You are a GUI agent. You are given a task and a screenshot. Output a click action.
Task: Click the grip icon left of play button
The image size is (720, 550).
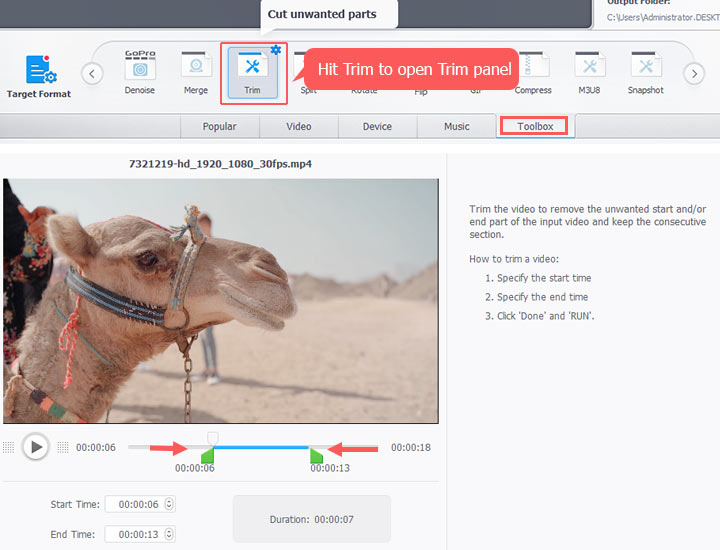(9, 447)
